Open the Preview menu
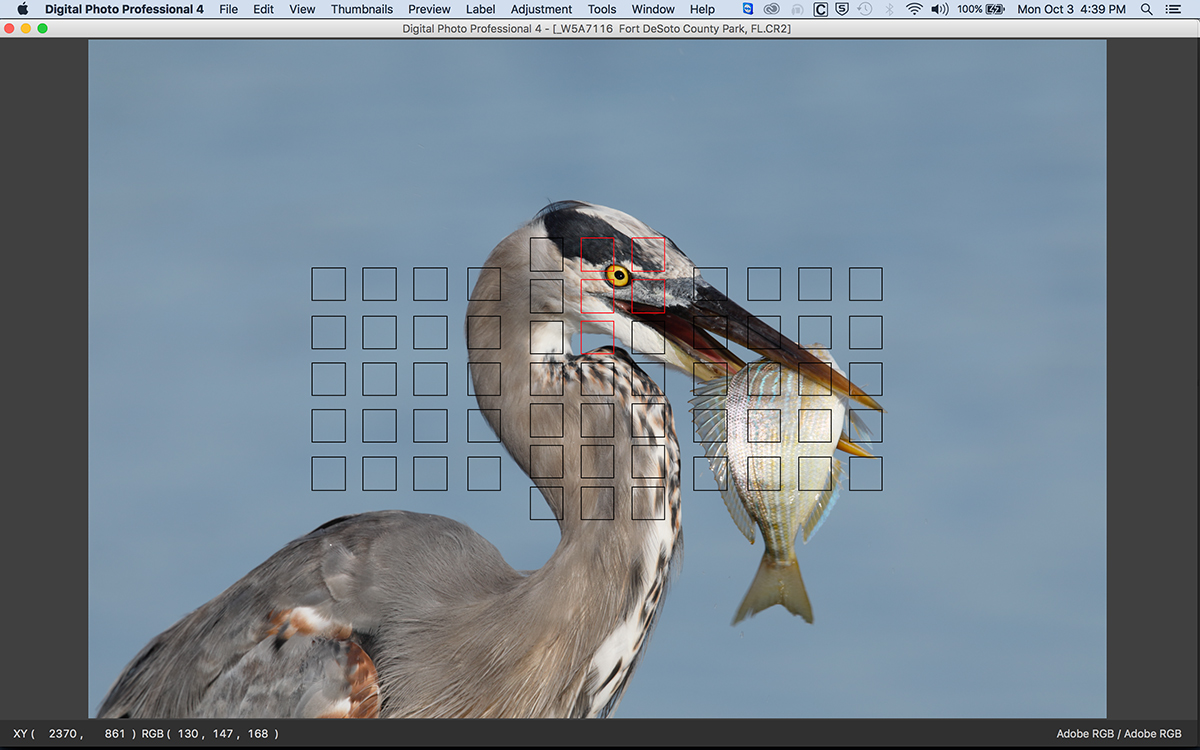 pos(429,9)
